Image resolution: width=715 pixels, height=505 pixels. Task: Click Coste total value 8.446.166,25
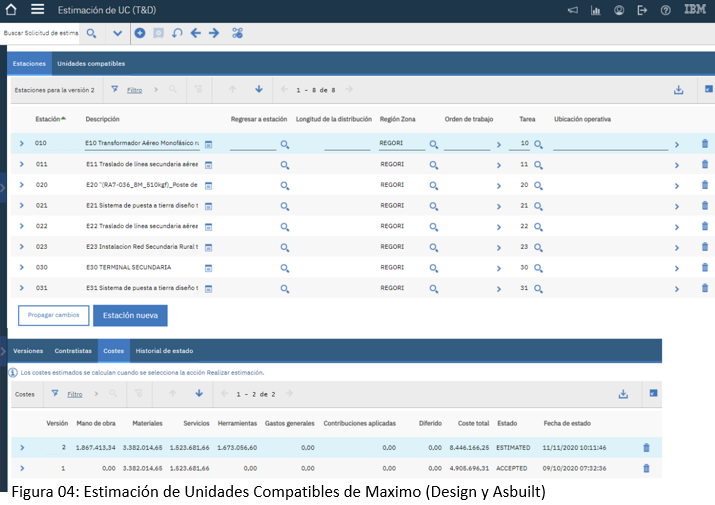469,448
